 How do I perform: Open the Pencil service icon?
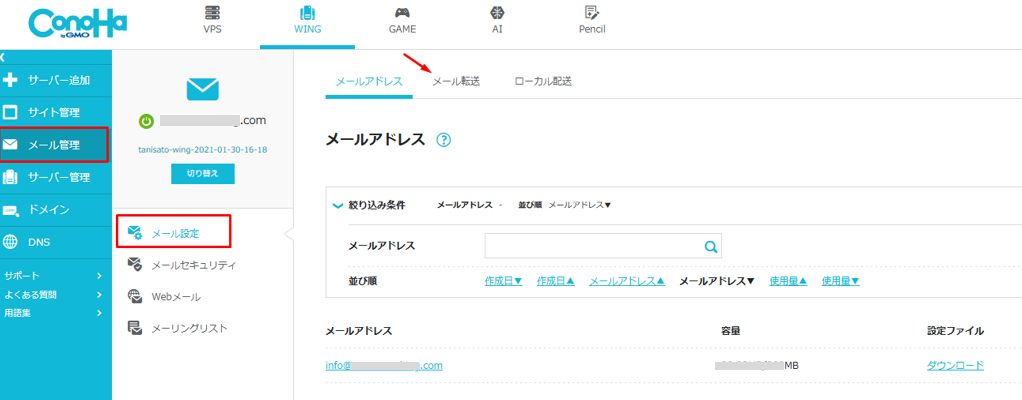(591, 14)
